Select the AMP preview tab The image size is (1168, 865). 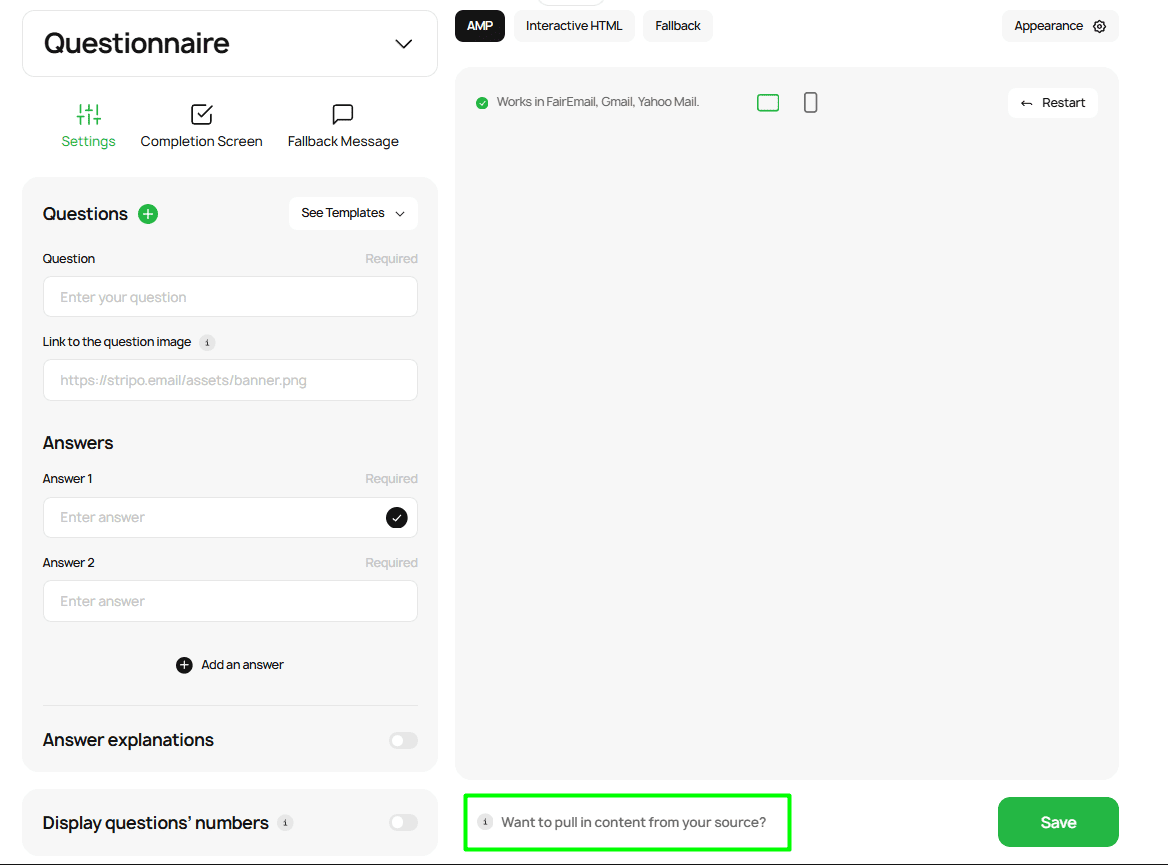(x=479, y=26)
